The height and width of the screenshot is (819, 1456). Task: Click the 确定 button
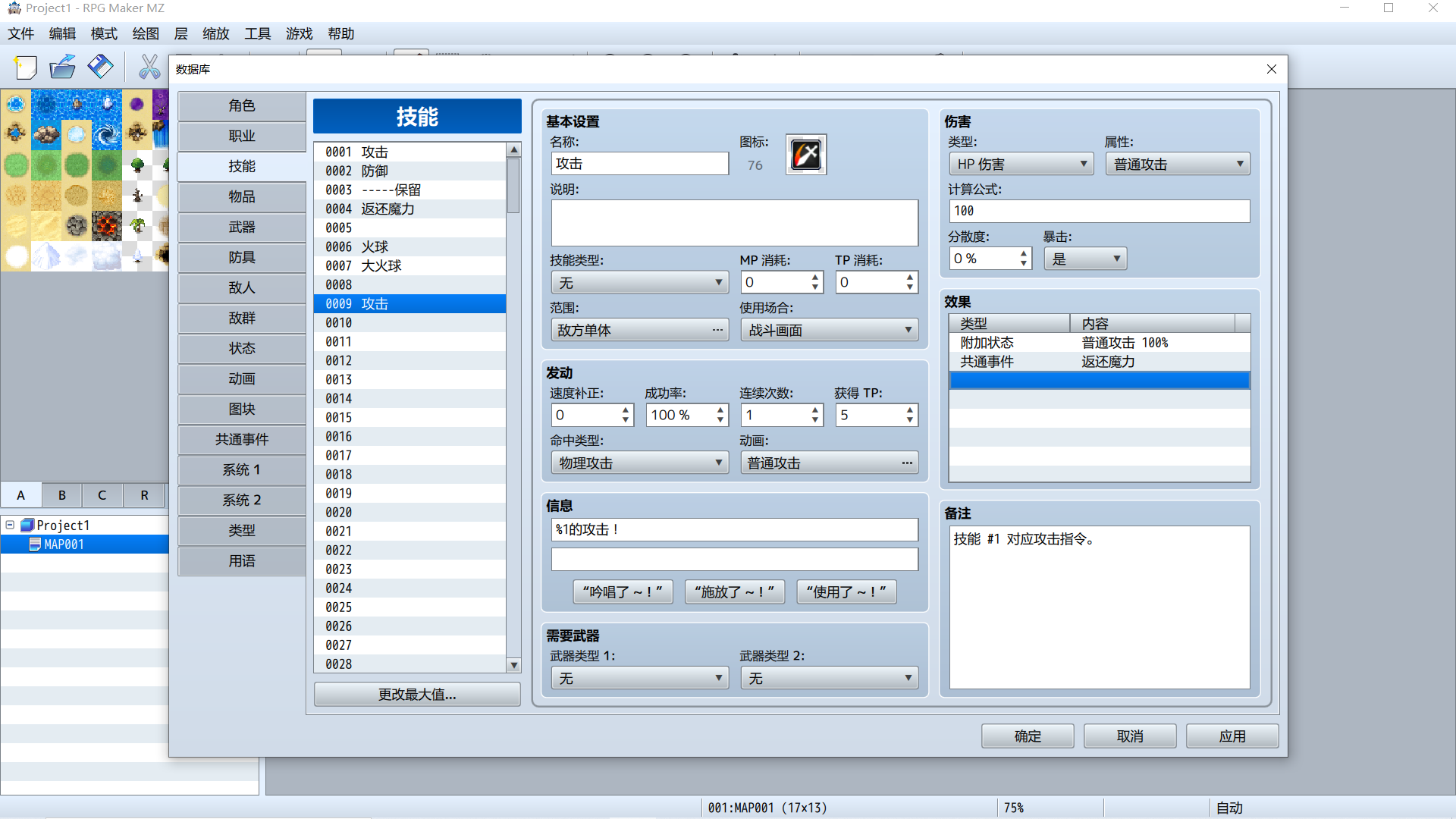point(1028,736)
